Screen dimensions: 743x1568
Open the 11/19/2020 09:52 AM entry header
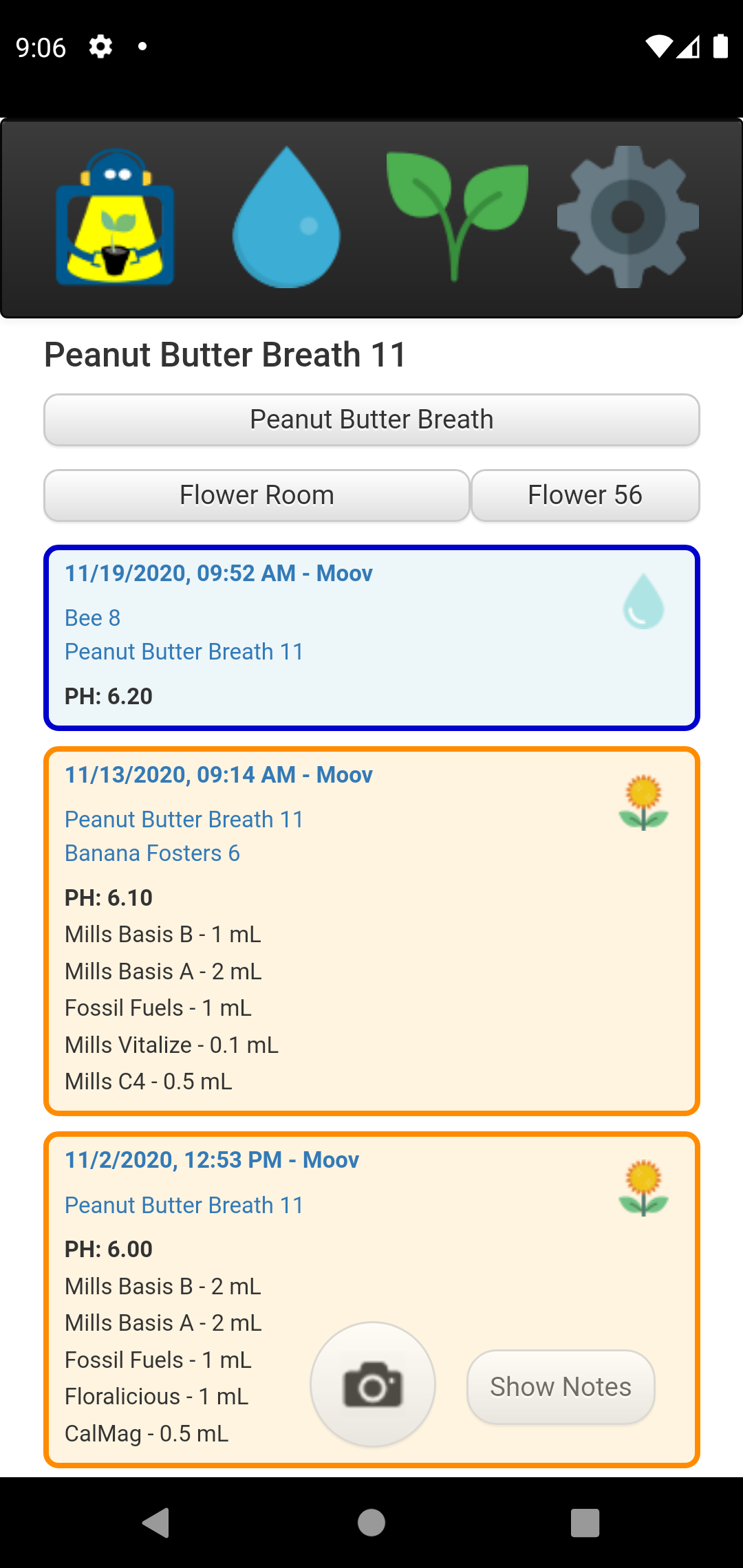[219, 573]
